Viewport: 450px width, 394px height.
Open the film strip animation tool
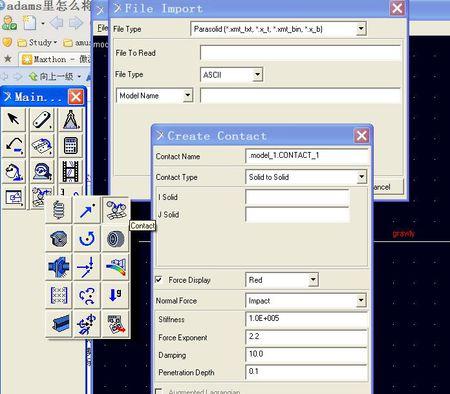pyautogui.click(x=71, y=172)
